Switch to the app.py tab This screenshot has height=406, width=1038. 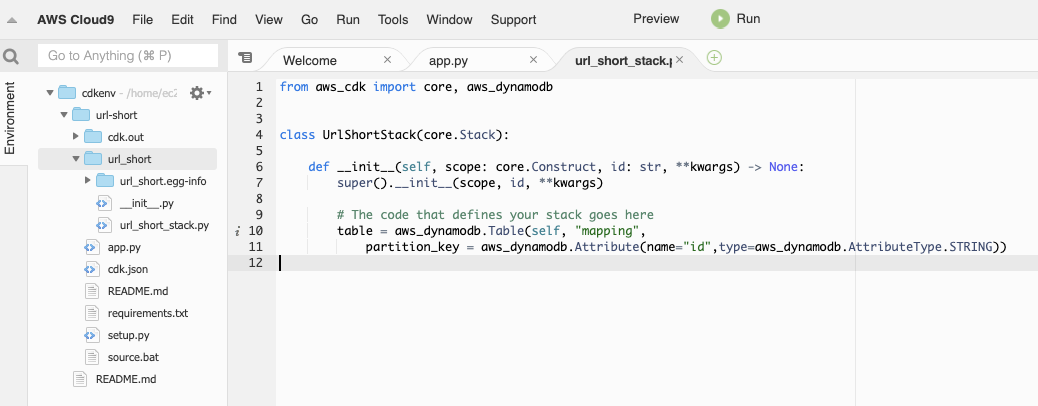tap(449, 60)
